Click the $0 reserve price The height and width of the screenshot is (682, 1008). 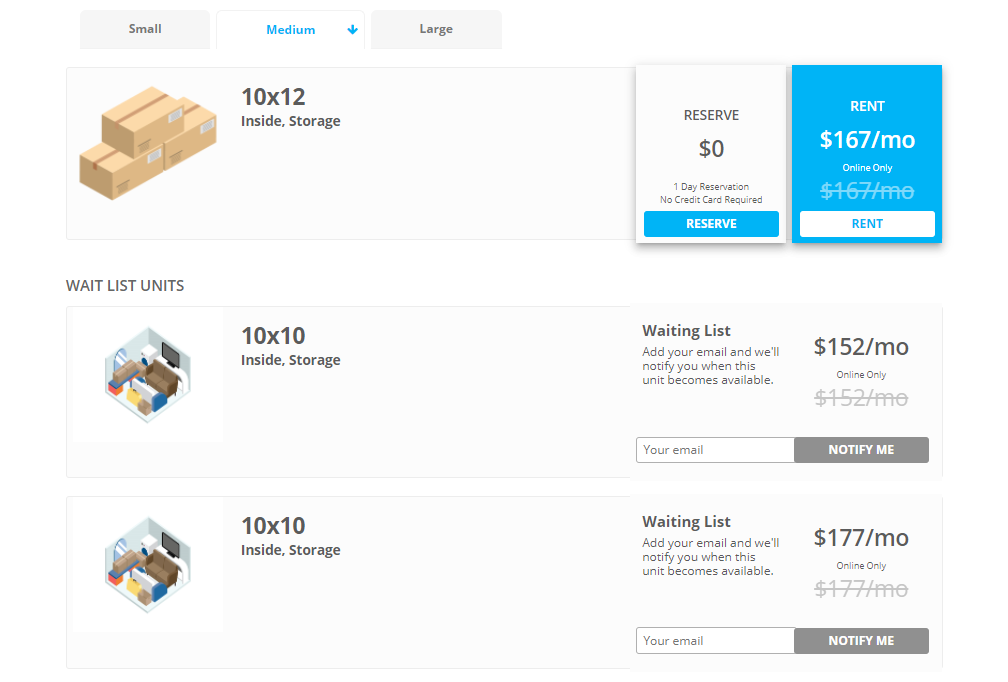(x=711, y=148)
